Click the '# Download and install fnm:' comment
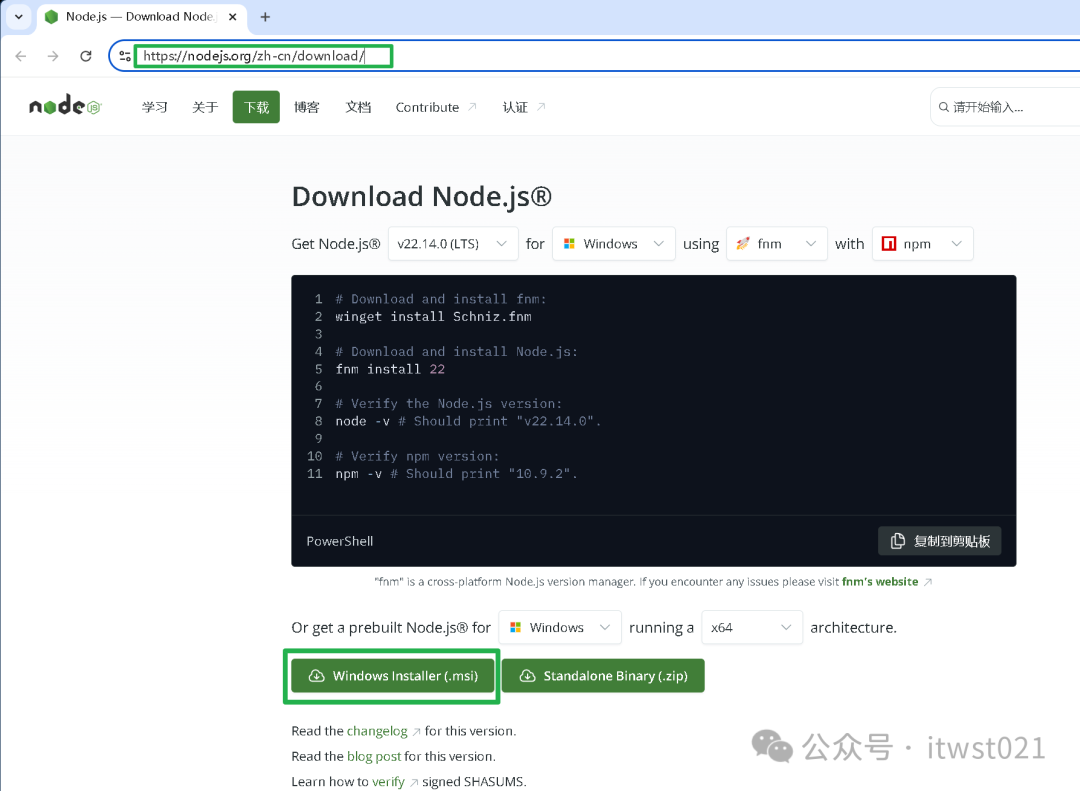Image resolution: width=1080 pixels, height=791 pixels. (440, 299)
